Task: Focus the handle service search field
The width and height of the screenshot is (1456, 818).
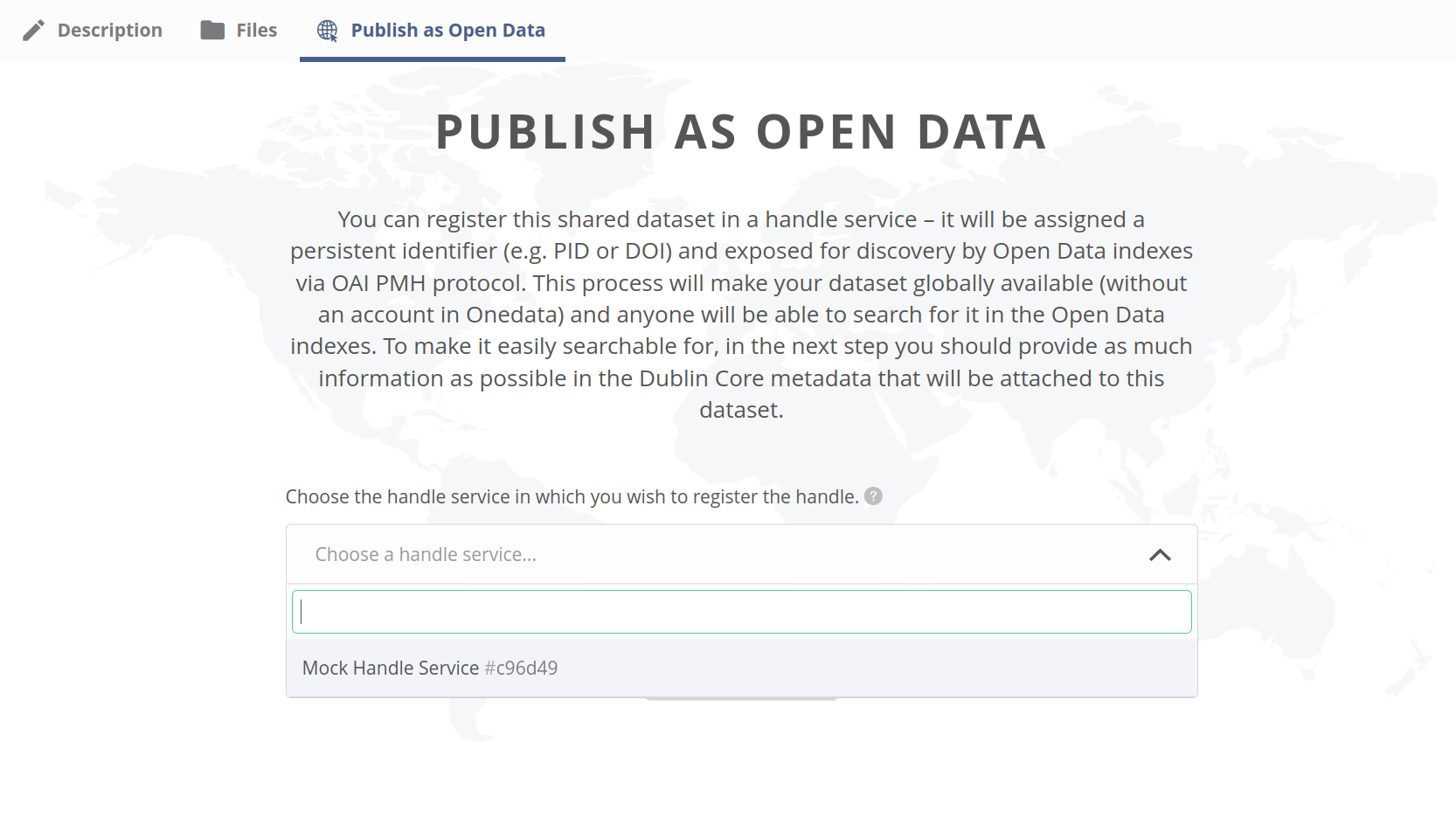Action: [x=741, y=612]
